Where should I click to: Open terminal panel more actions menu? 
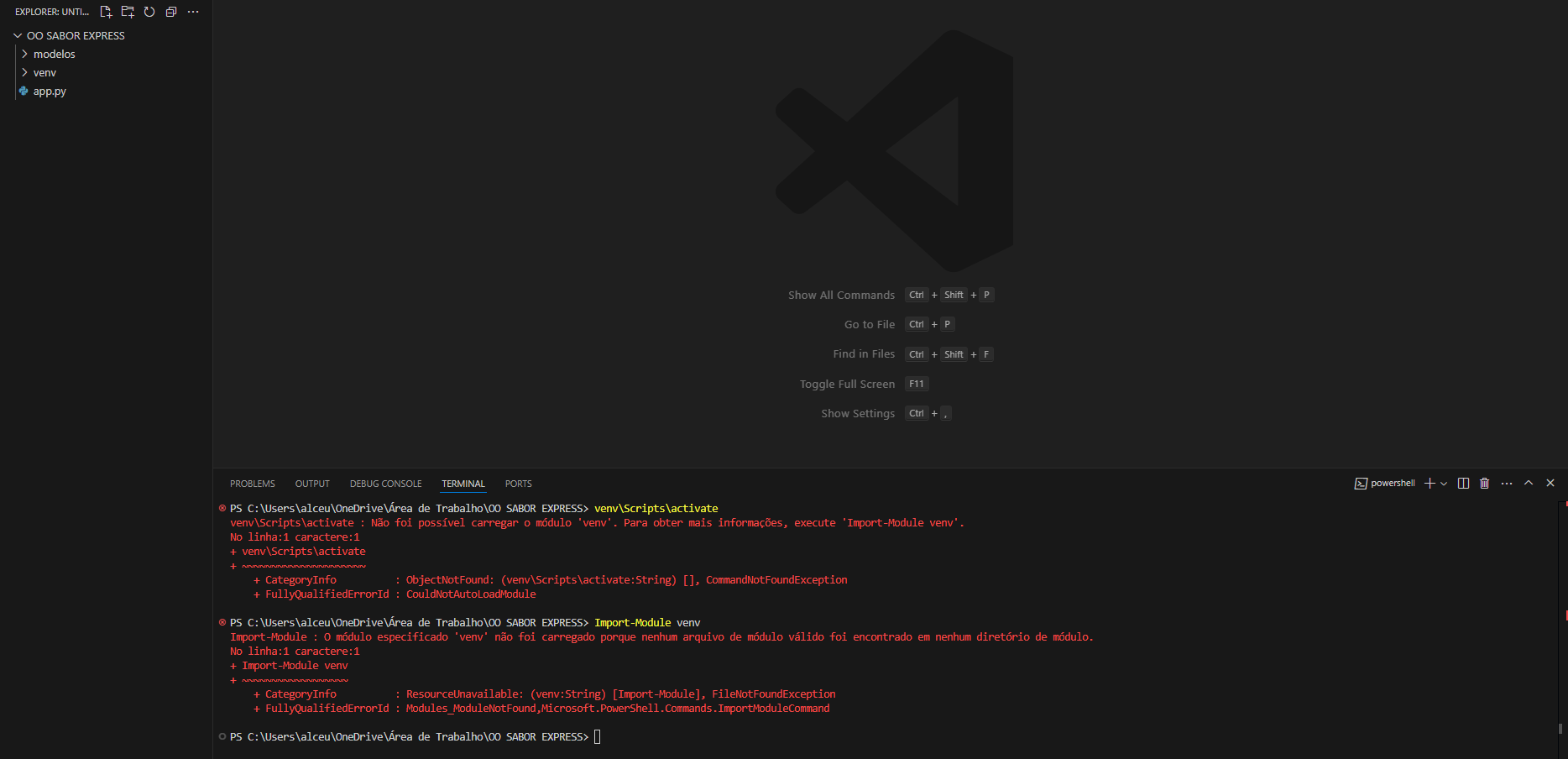pos(1507,483)
